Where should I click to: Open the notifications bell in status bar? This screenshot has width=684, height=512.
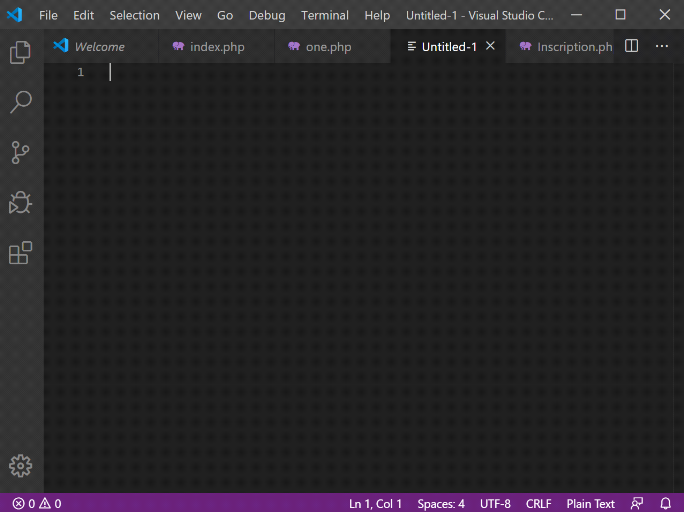[x=665, y=504]
